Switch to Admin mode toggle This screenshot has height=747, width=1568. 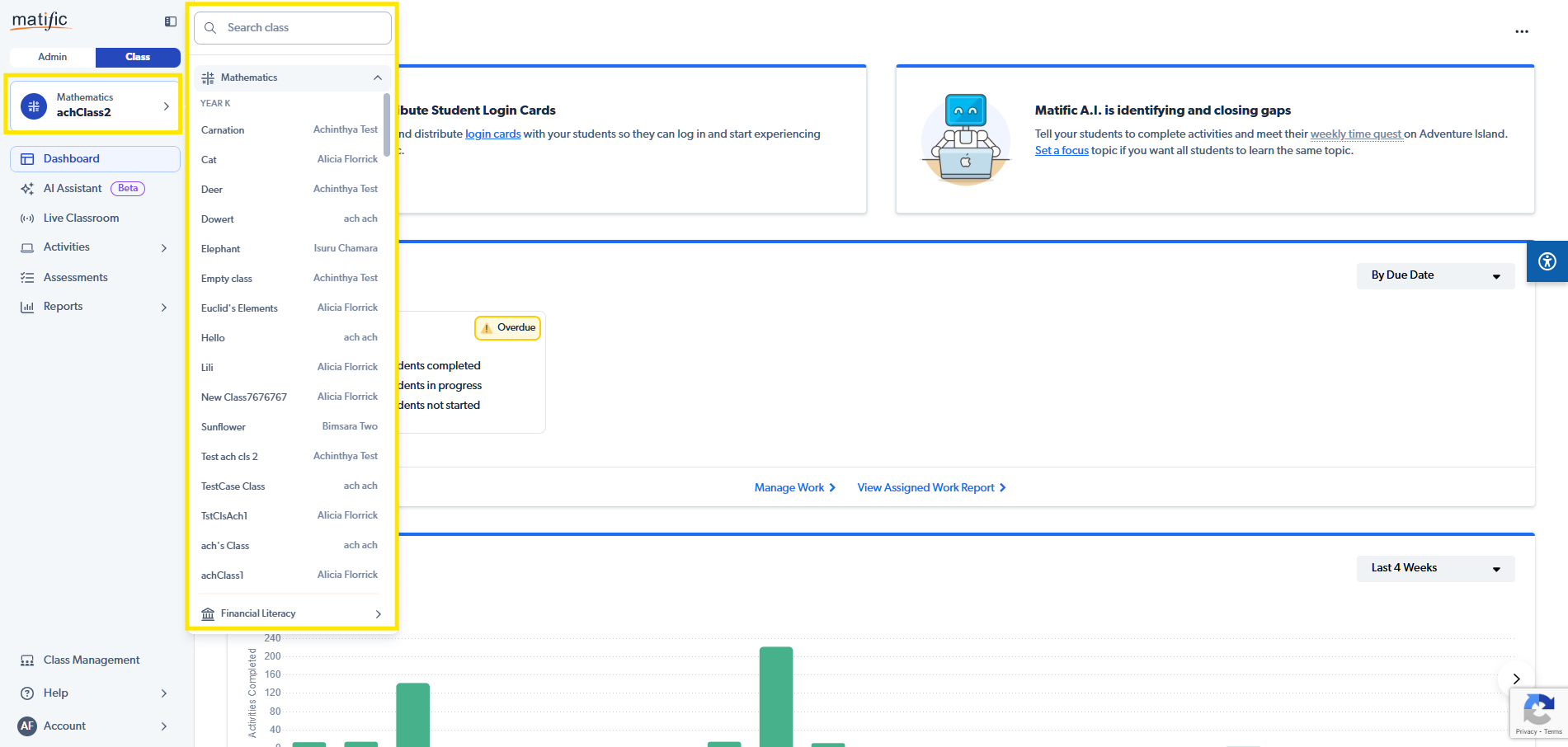(x=53, y=57)
